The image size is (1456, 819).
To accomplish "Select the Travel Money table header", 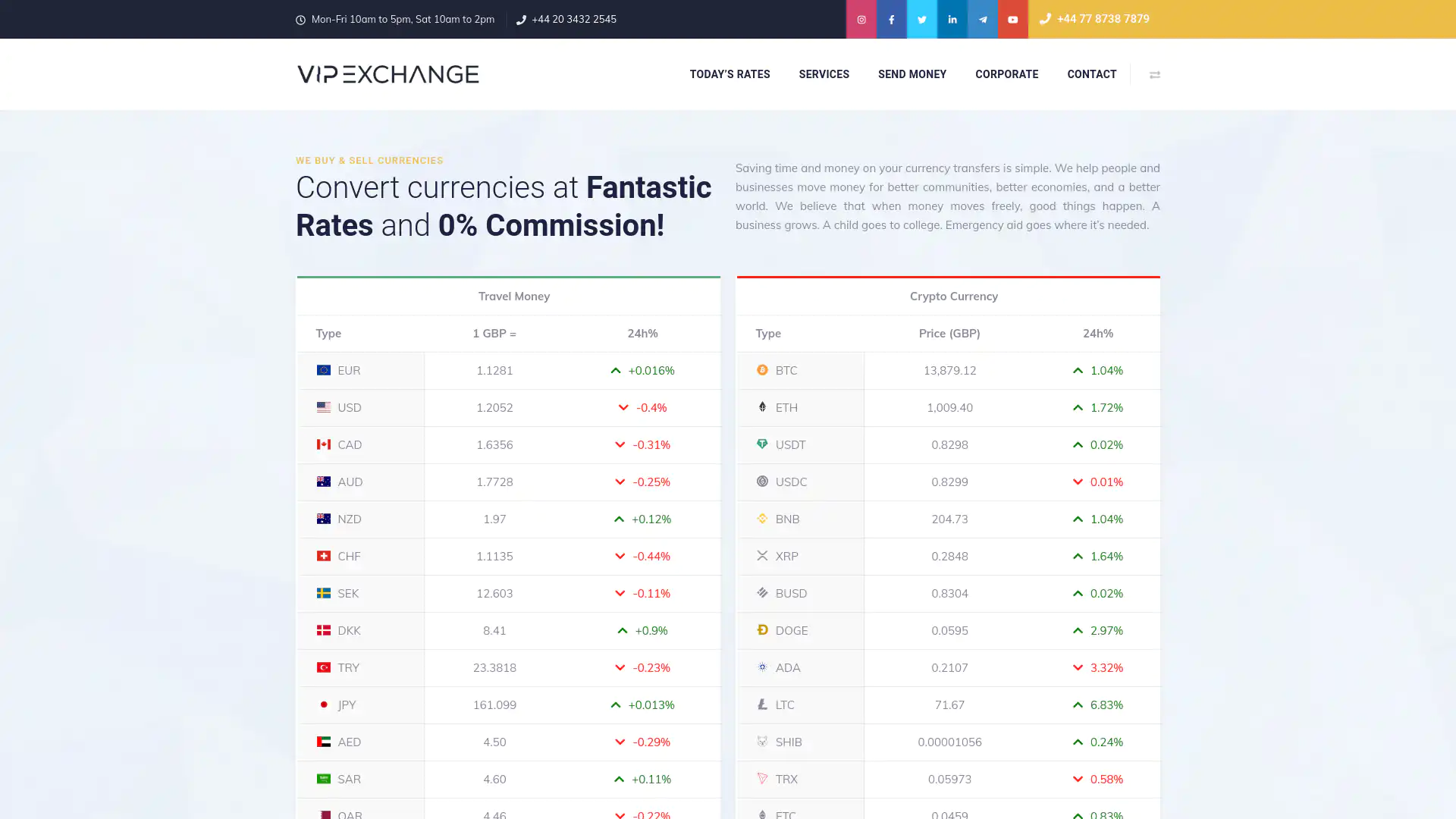I will tap(513, 297).
